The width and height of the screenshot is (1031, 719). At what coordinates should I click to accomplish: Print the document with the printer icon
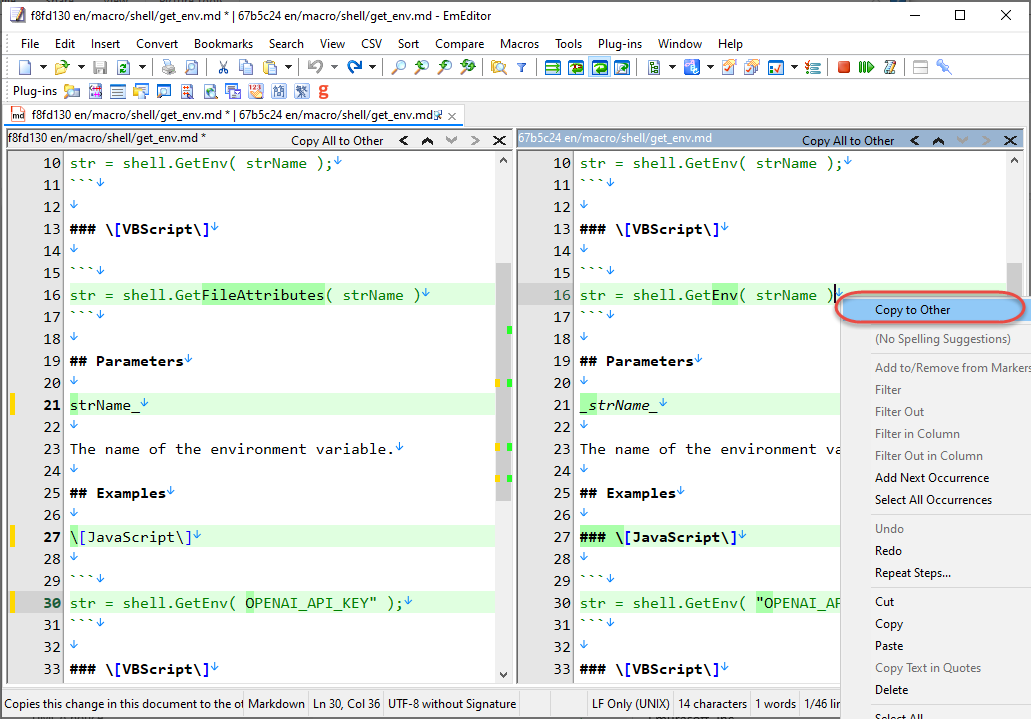pos(169,67)
